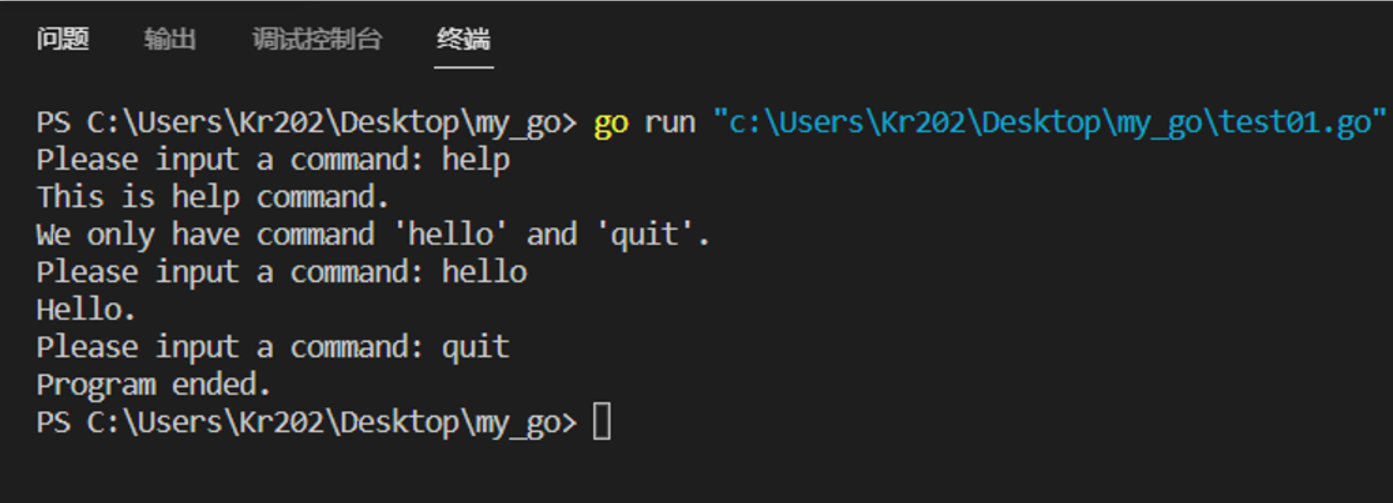The width and height of the screenshot is (1393, 503).
Task: Open the 输出 (Output) tab
Action: click(x=169, y=39)
